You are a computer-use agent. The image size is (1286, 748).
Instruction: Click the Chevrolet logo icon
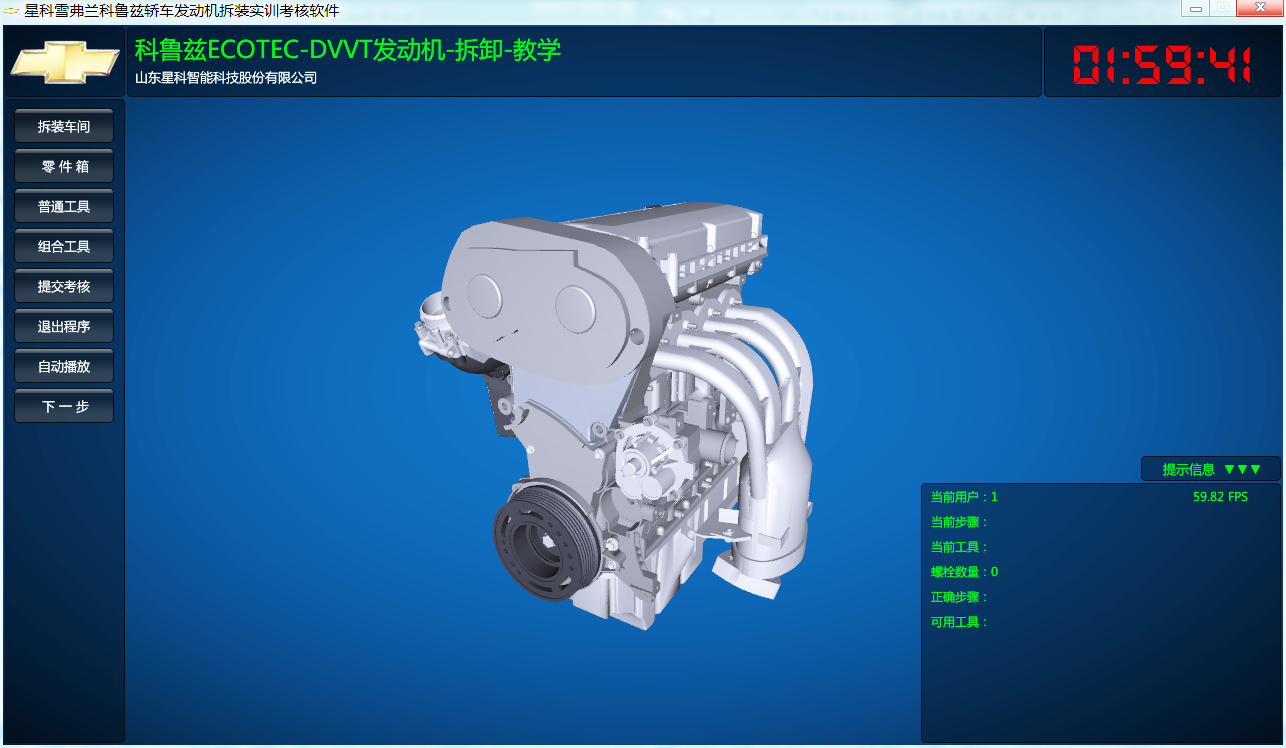point(64,62)
